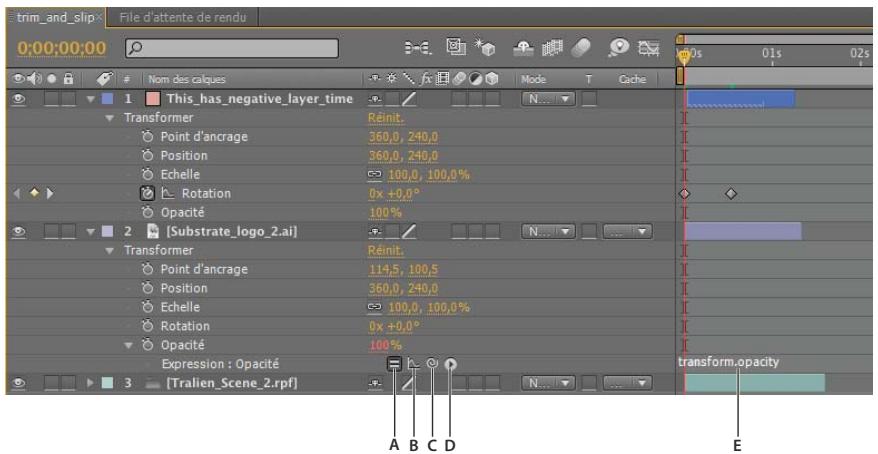Click the current timecode 0;00;00;00
Screen dimensions: 878x454
[62, 48]
